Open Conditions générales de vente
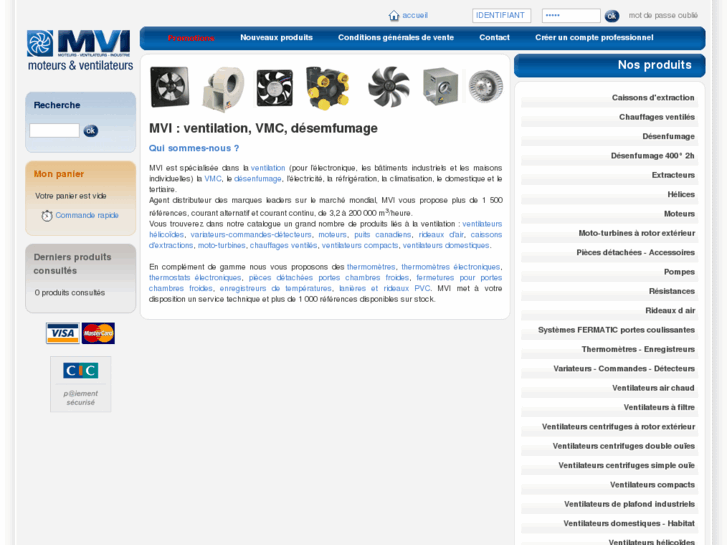 pyautogui.click(x=395, y=38)
